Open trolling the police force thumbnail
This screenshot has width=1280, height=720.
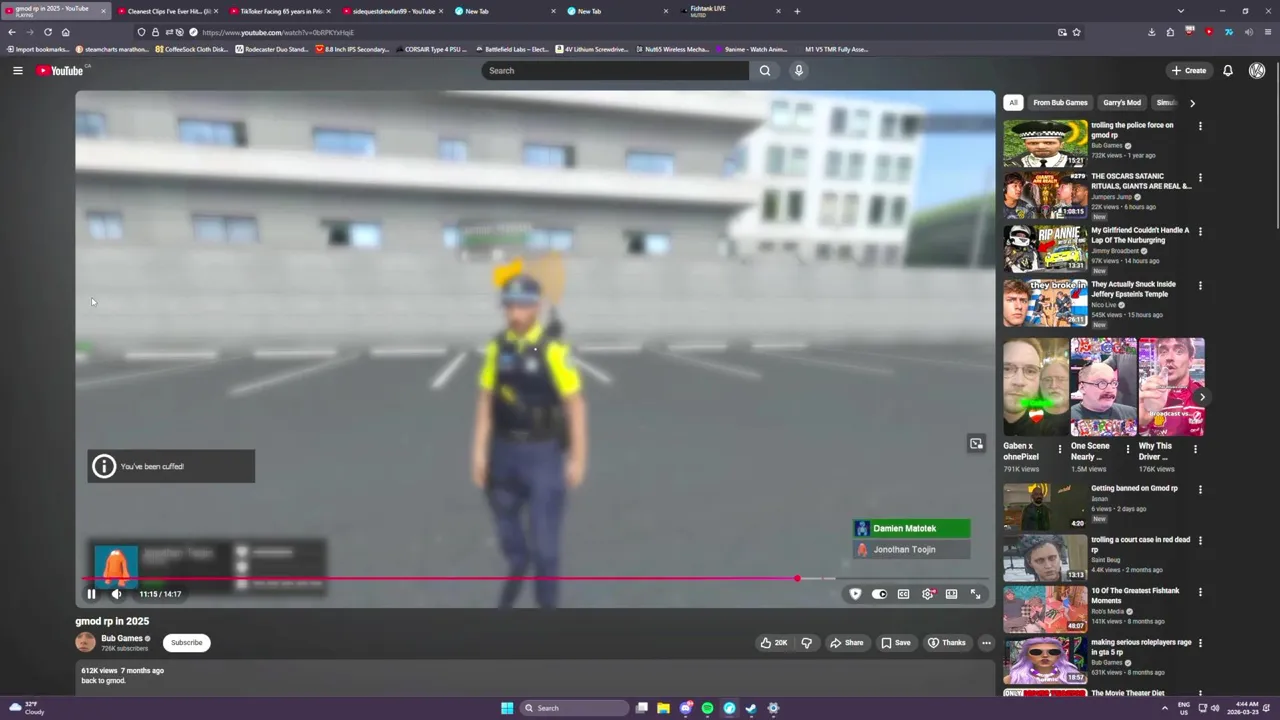point(1045,143)
